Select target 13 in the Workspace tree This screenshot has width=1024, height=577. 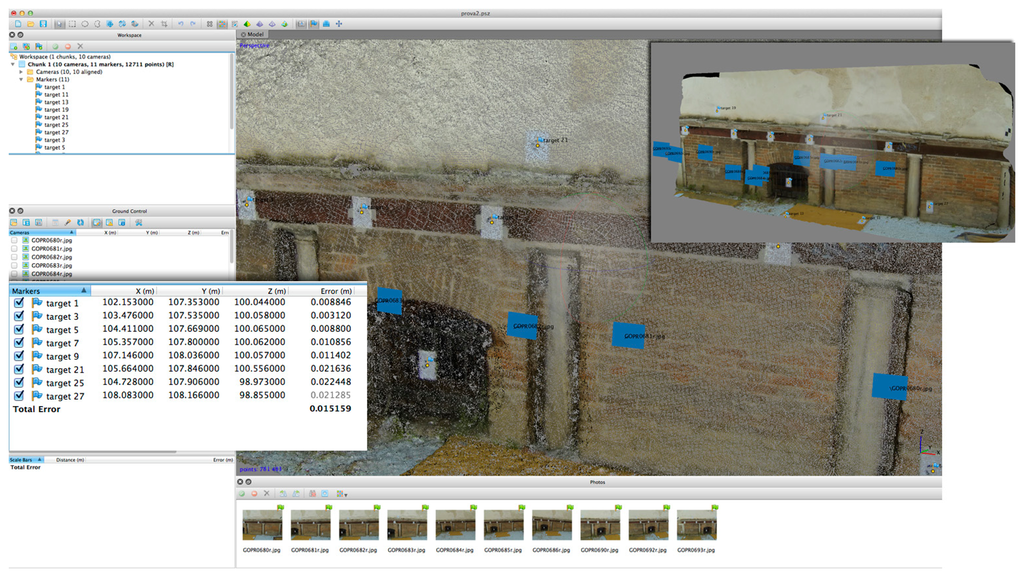click(56, 102)
